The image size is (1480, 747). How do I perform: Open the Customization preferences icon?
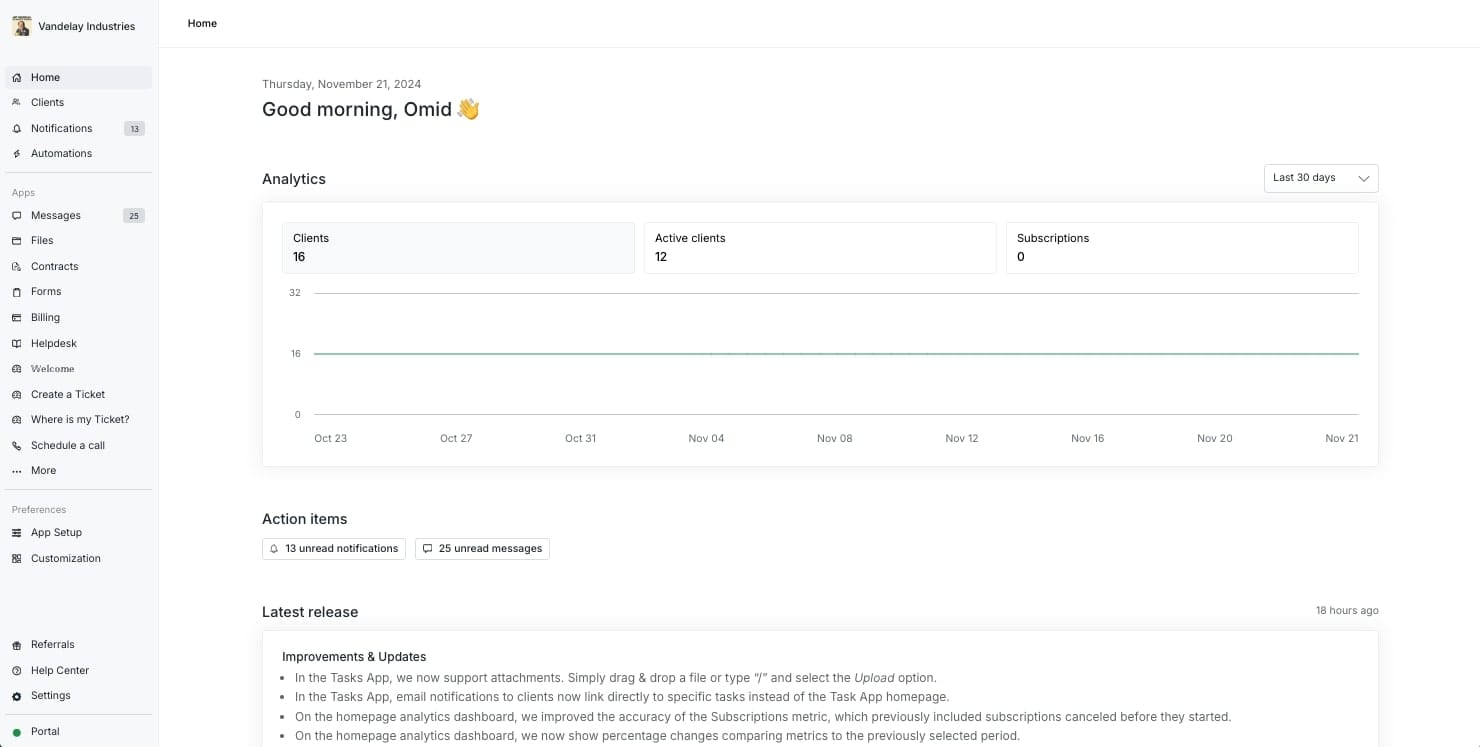pos(16,558)
